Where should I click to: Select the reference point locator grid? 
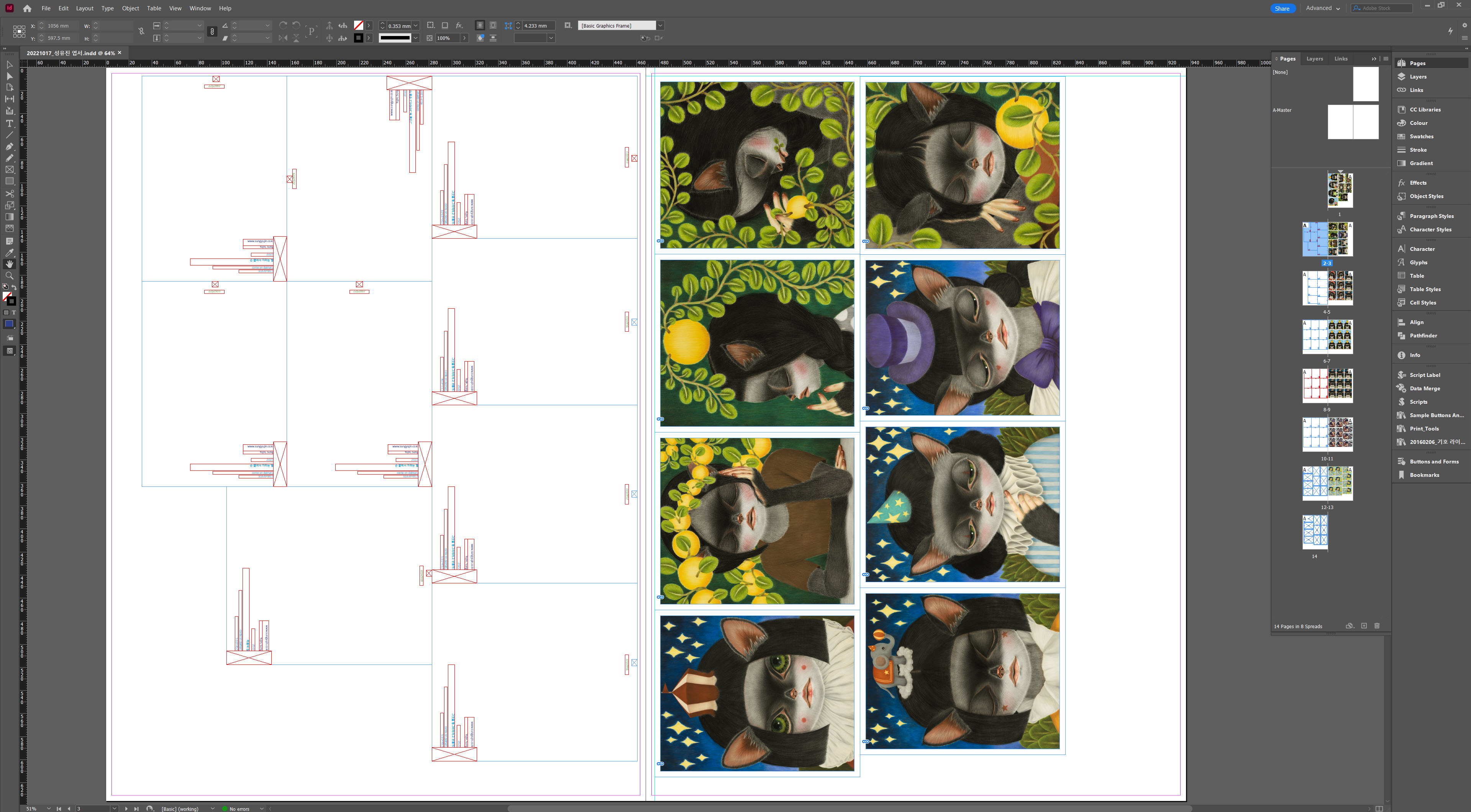coord(19,31)
